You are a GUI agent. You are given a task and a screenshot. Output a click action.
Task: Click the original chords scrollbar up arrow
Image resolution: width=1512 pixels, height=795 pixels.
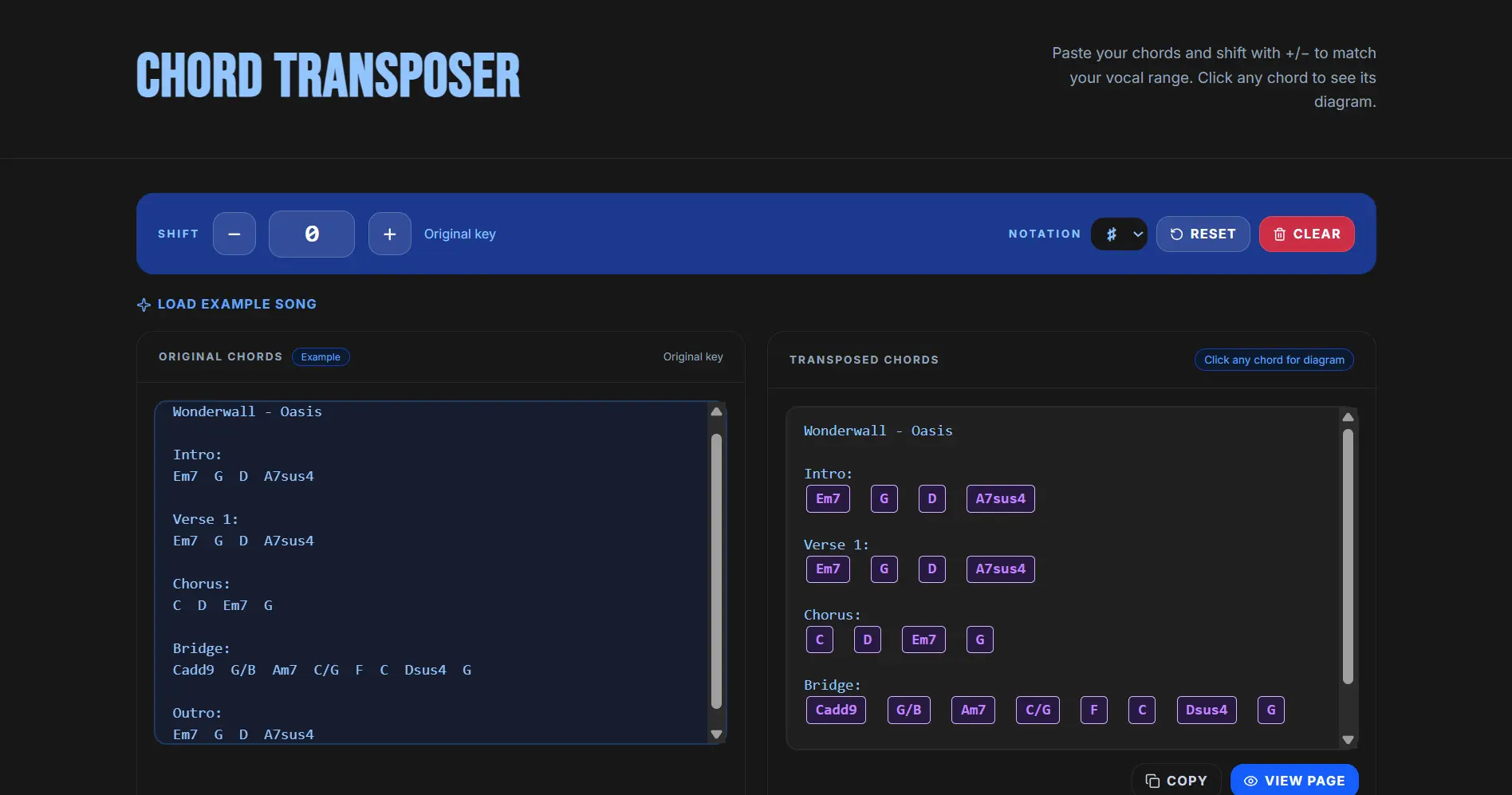pyautogui.click(x=716, y=411)
